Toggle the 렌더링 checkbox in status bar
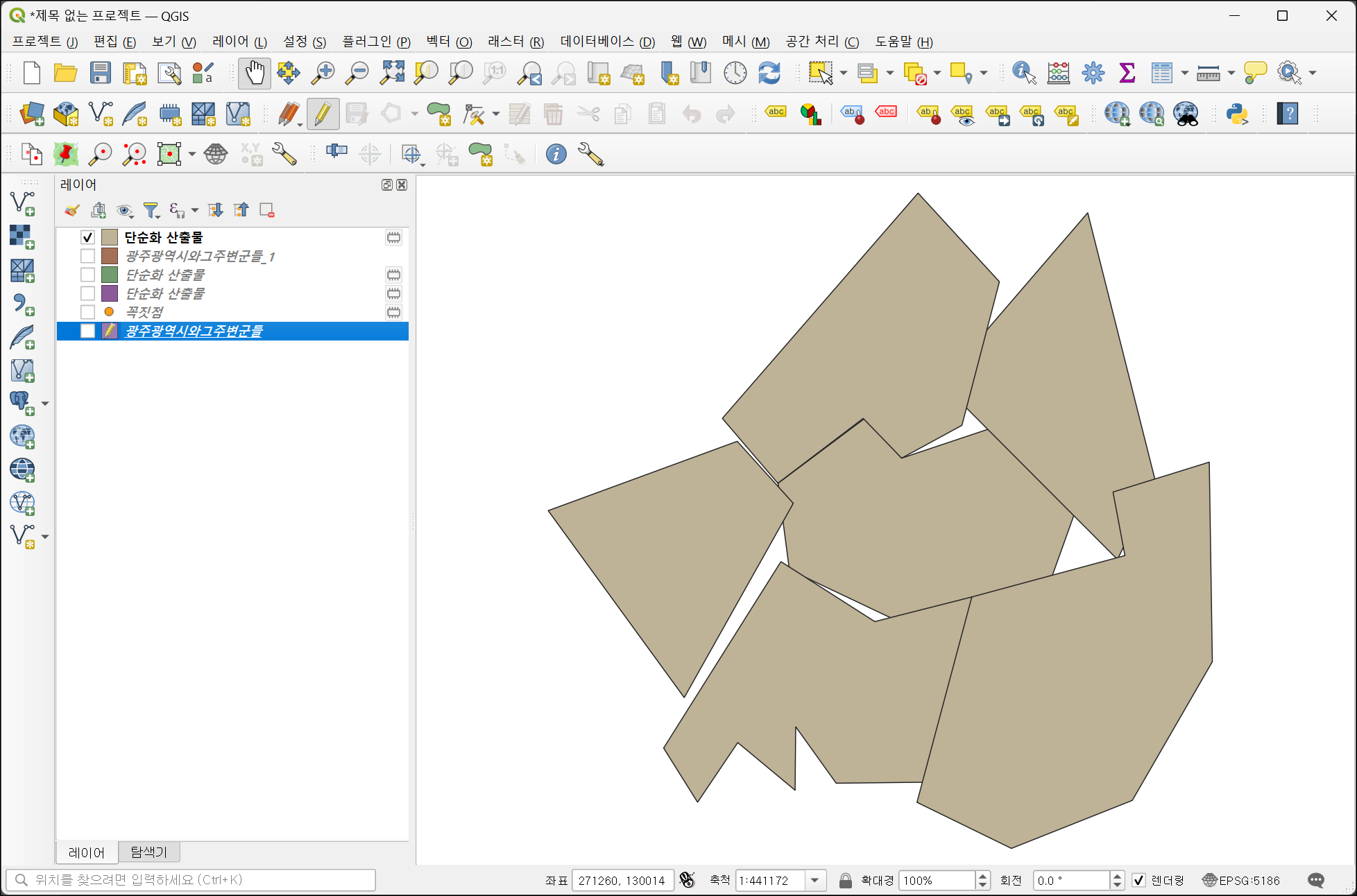The width and height of the screenshot is (1357, 896). (1138, 880)
